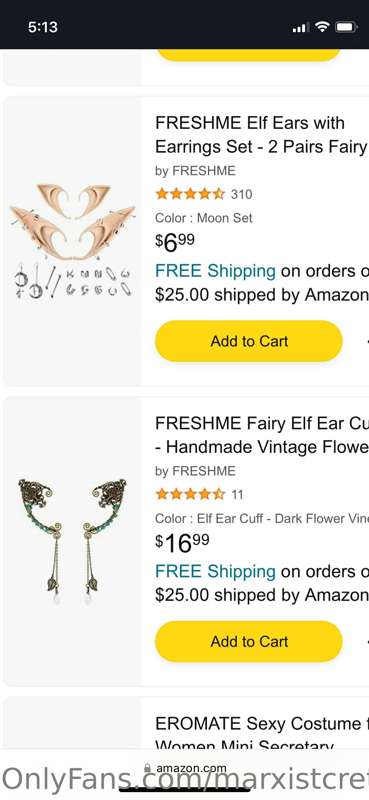Viewport: 369px width, 800px height.
Task: Tap FREE Shipping link under $6.99 price
Action: 215,271
